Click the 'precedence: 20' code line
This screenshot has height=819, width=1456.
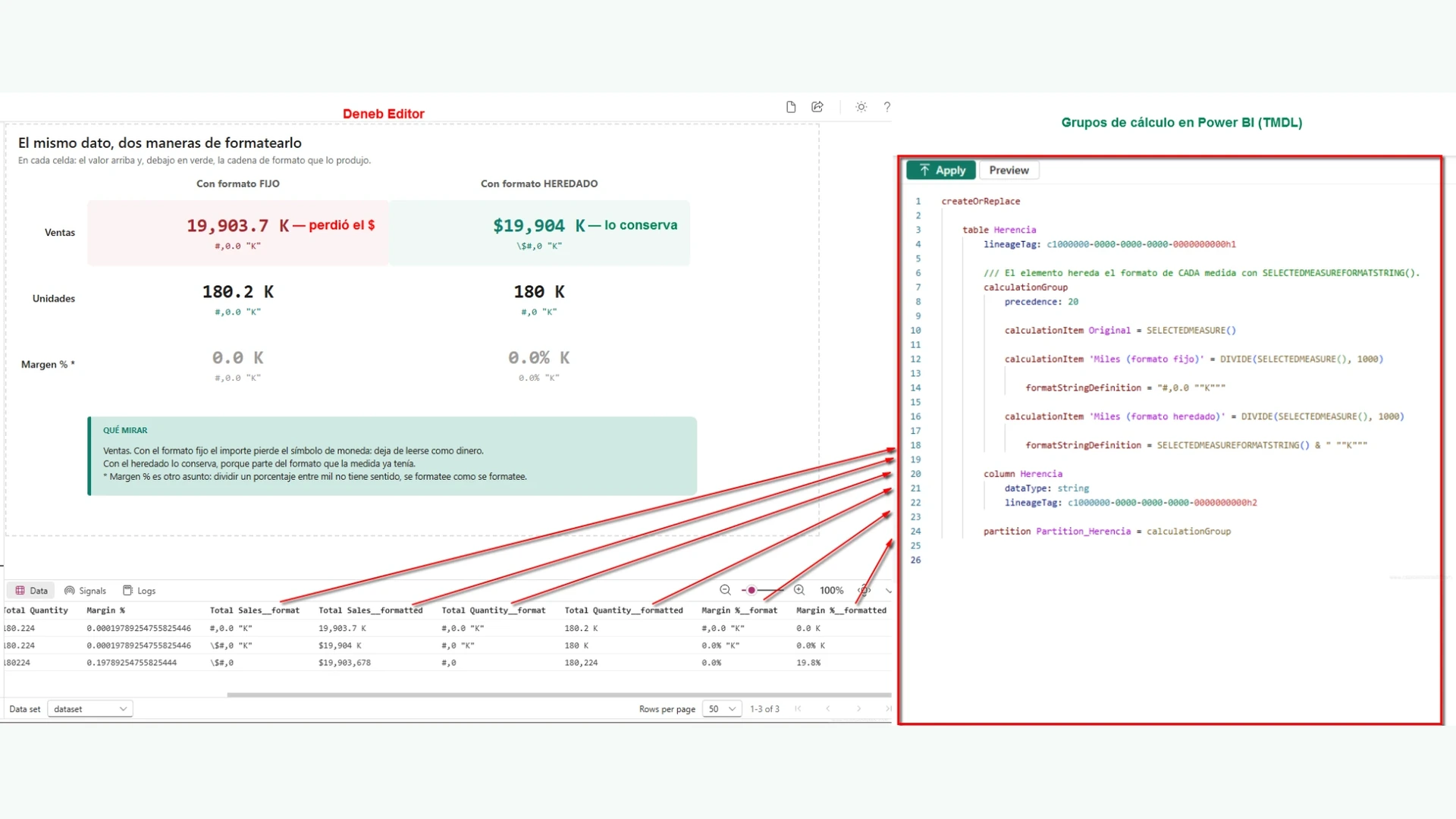click(x=1041, y=302)
